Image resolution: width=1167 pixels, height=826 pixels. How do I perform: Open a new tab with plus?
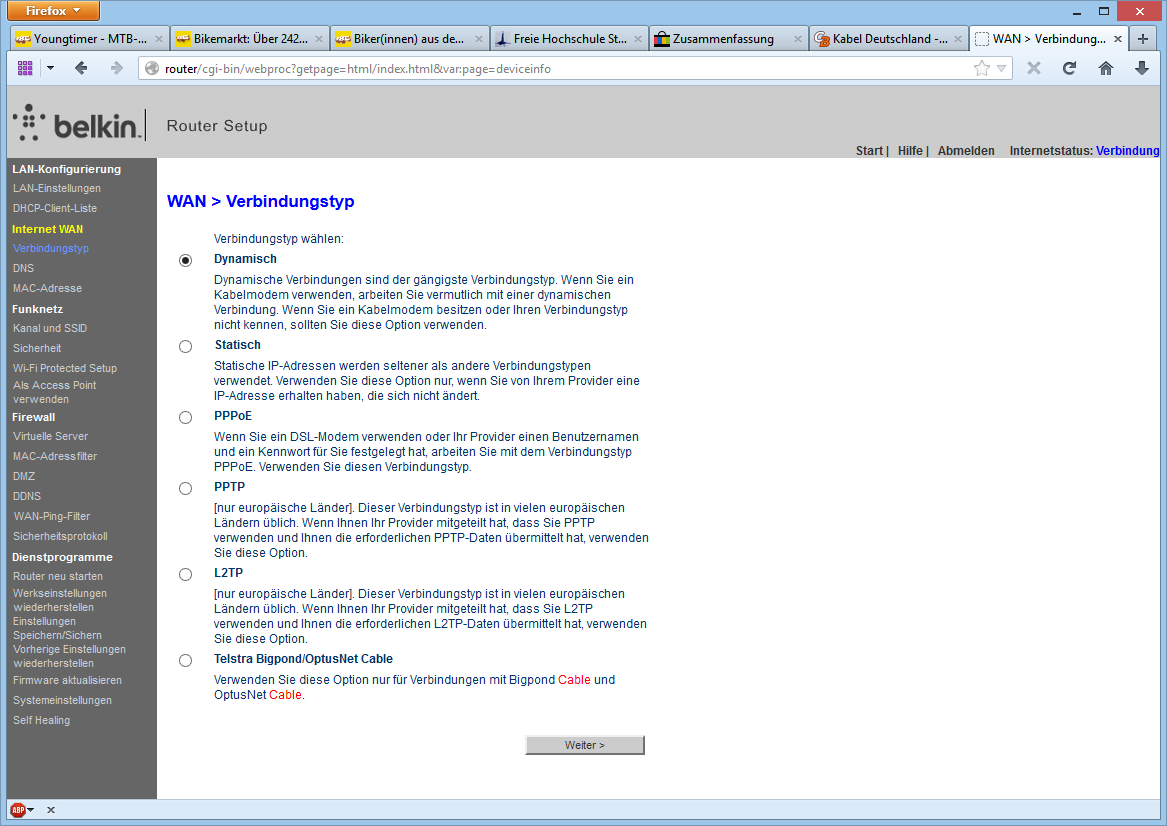pyautogui.click(x=1143, y=39)
